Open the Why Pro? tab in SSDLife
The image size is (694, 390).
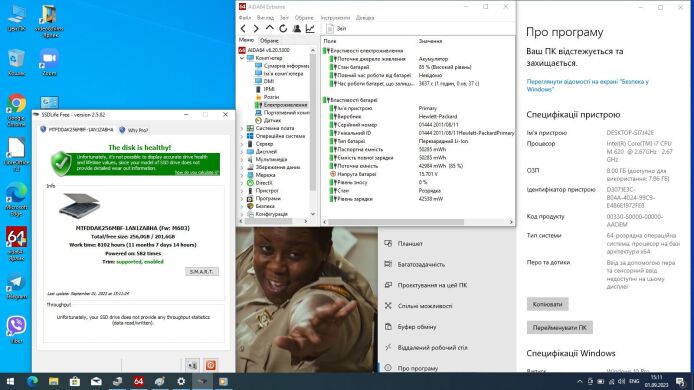pyautogui.click(x=134, y=130)
